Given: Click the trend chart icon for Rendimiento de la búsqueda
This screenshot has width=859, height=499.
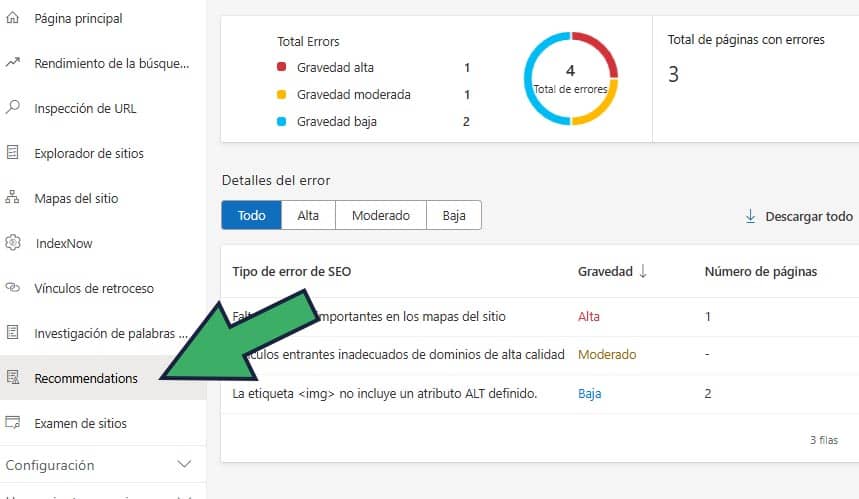Looking at the screenshot, I should tap(13, 62).
